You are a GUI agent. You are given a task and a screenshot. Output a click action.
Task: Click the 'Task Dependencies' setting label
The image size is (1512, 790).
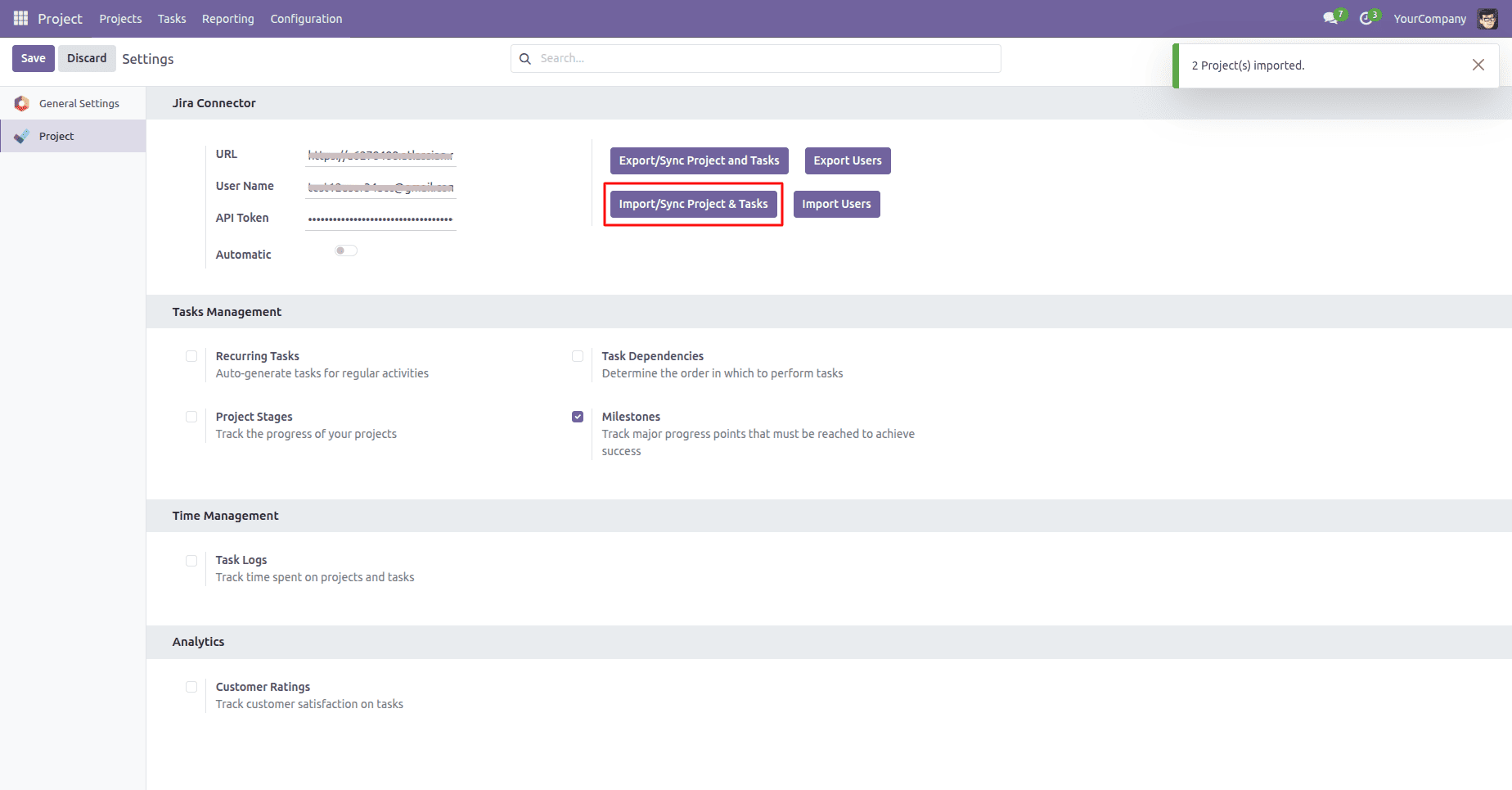tap(653, 356)
